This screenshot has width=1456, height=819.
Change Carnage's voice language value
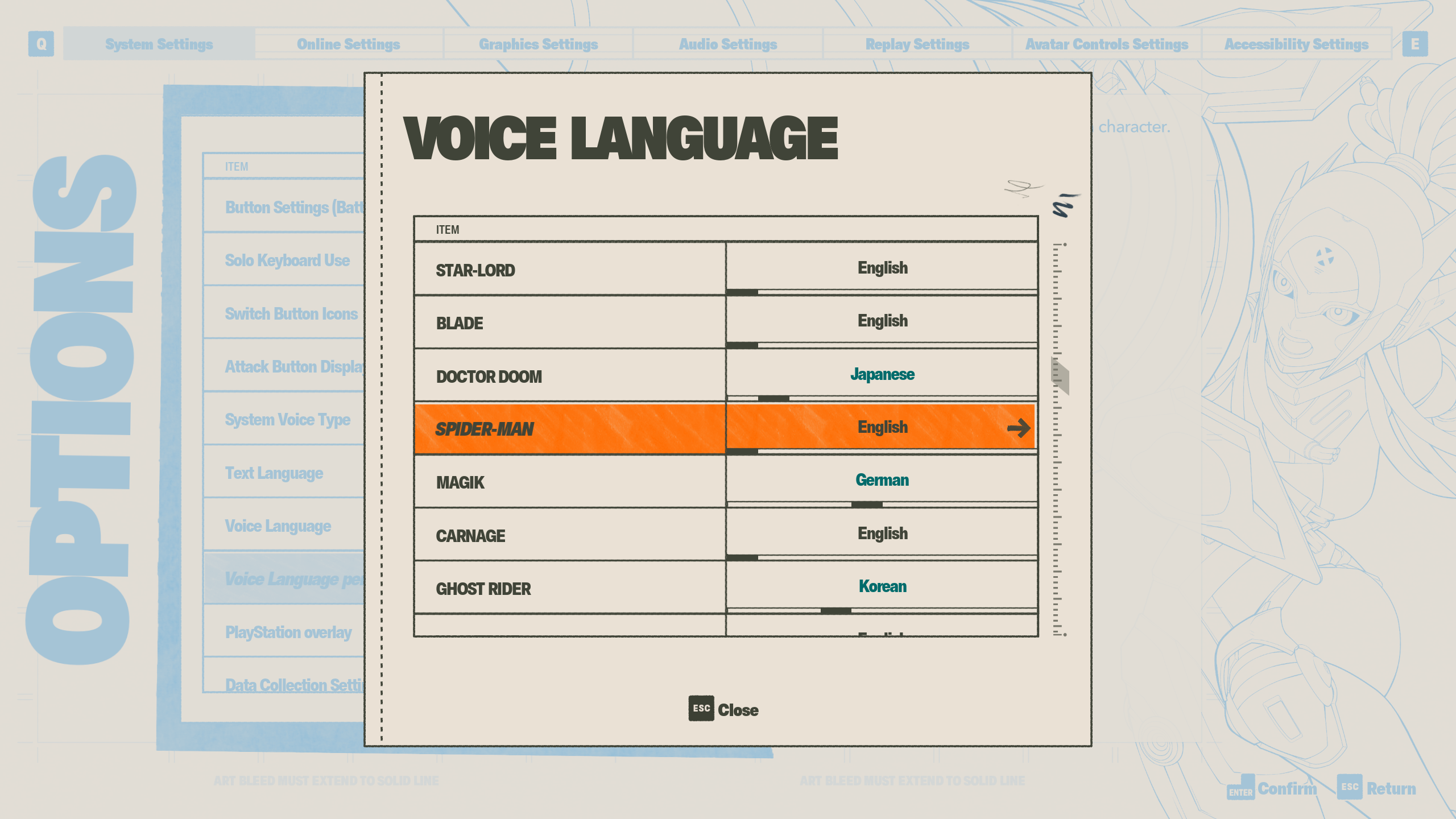tap(882, 533)
